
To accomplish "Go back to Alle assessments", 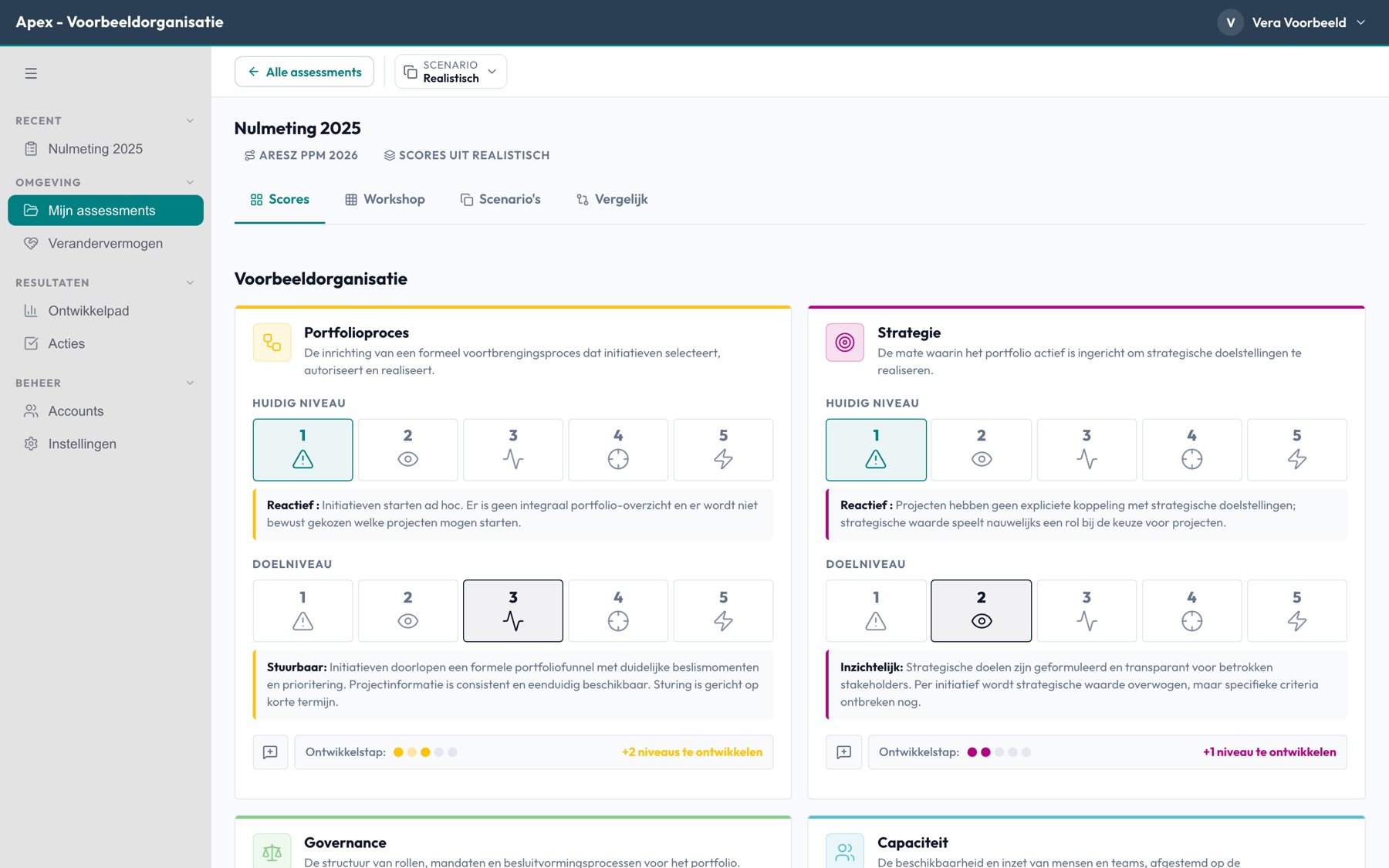I will 304,72.
